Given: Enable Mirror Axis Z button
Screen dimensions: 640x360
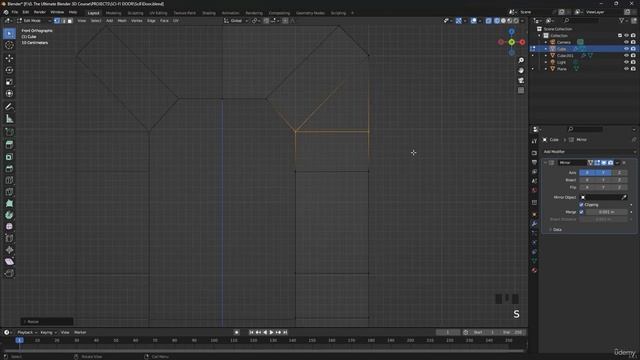Looking at the screenshot, I should (619, 173).
